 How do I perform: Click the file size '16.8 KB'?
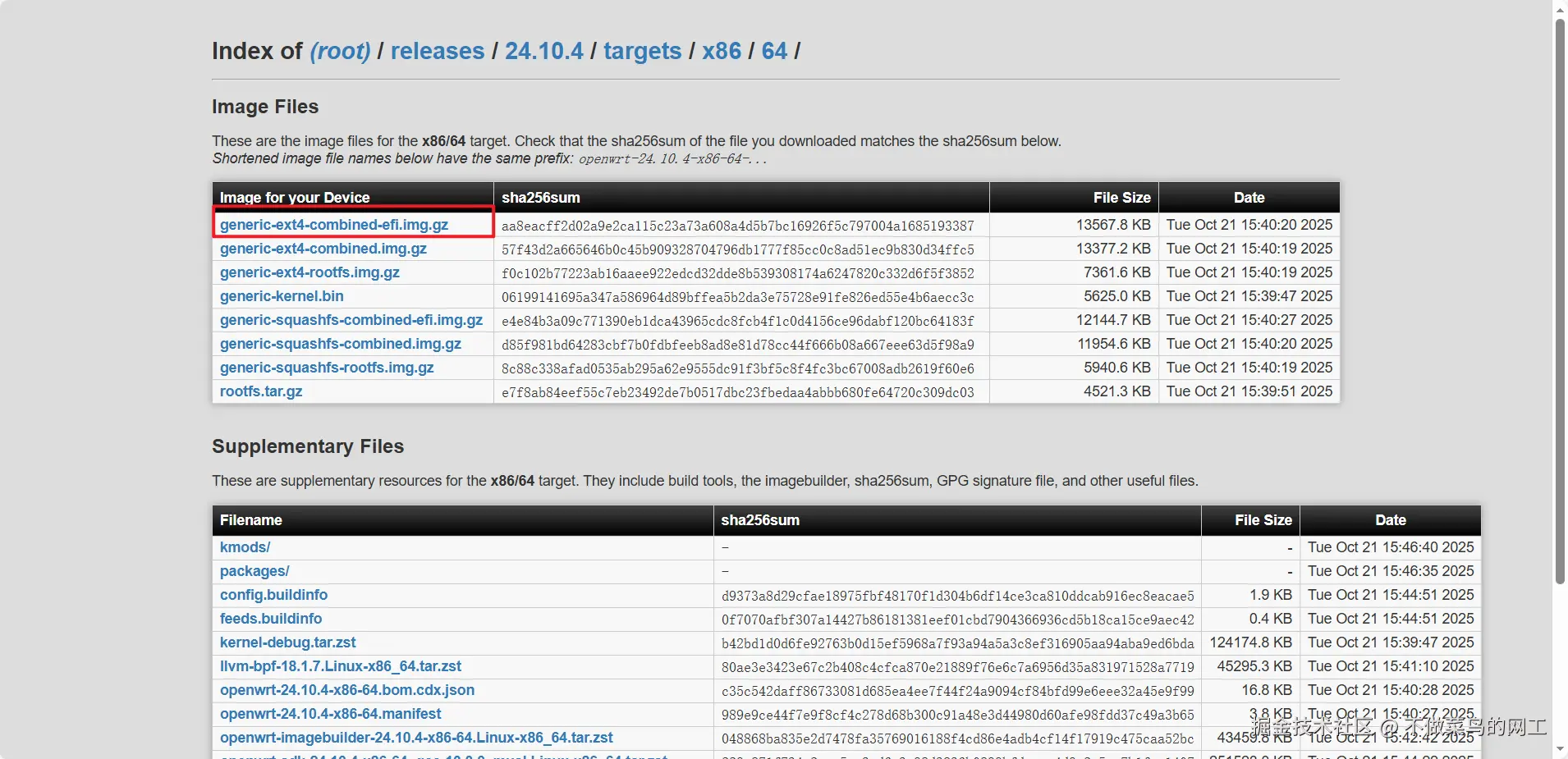click(1267, 690)
